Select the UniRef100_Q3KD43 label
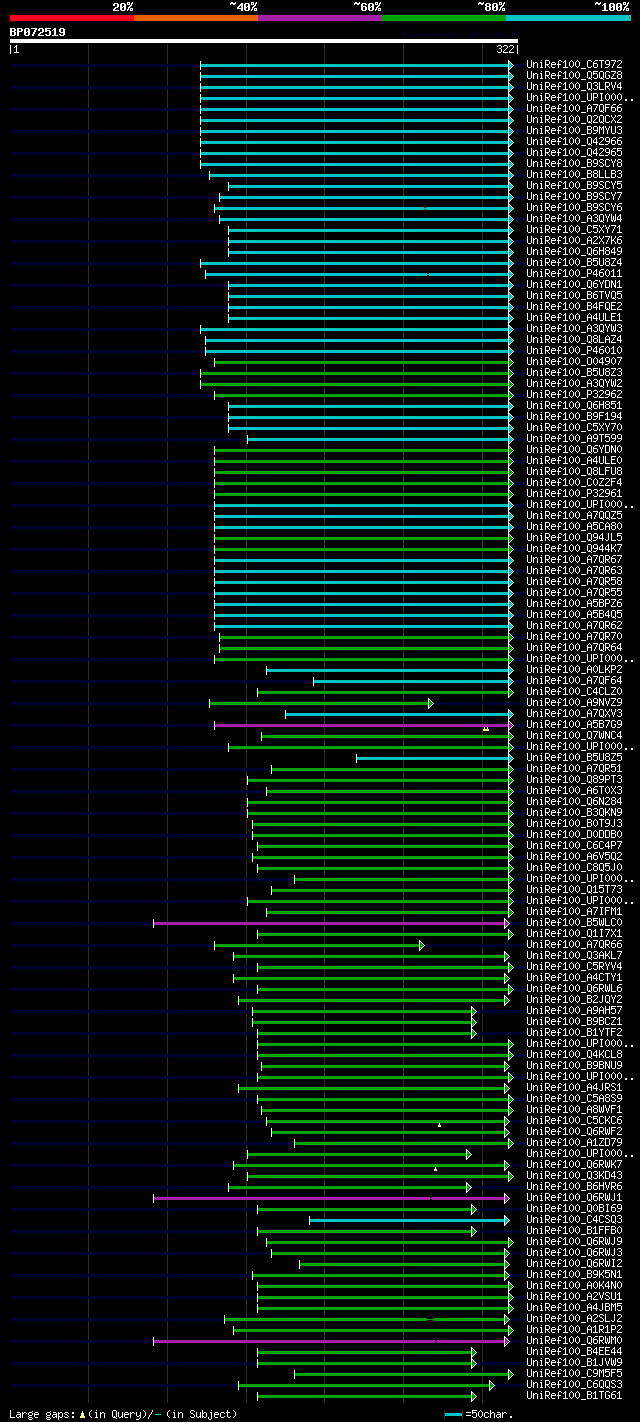The width and height of the screenshot is (640, 1422). (574, 1175)
